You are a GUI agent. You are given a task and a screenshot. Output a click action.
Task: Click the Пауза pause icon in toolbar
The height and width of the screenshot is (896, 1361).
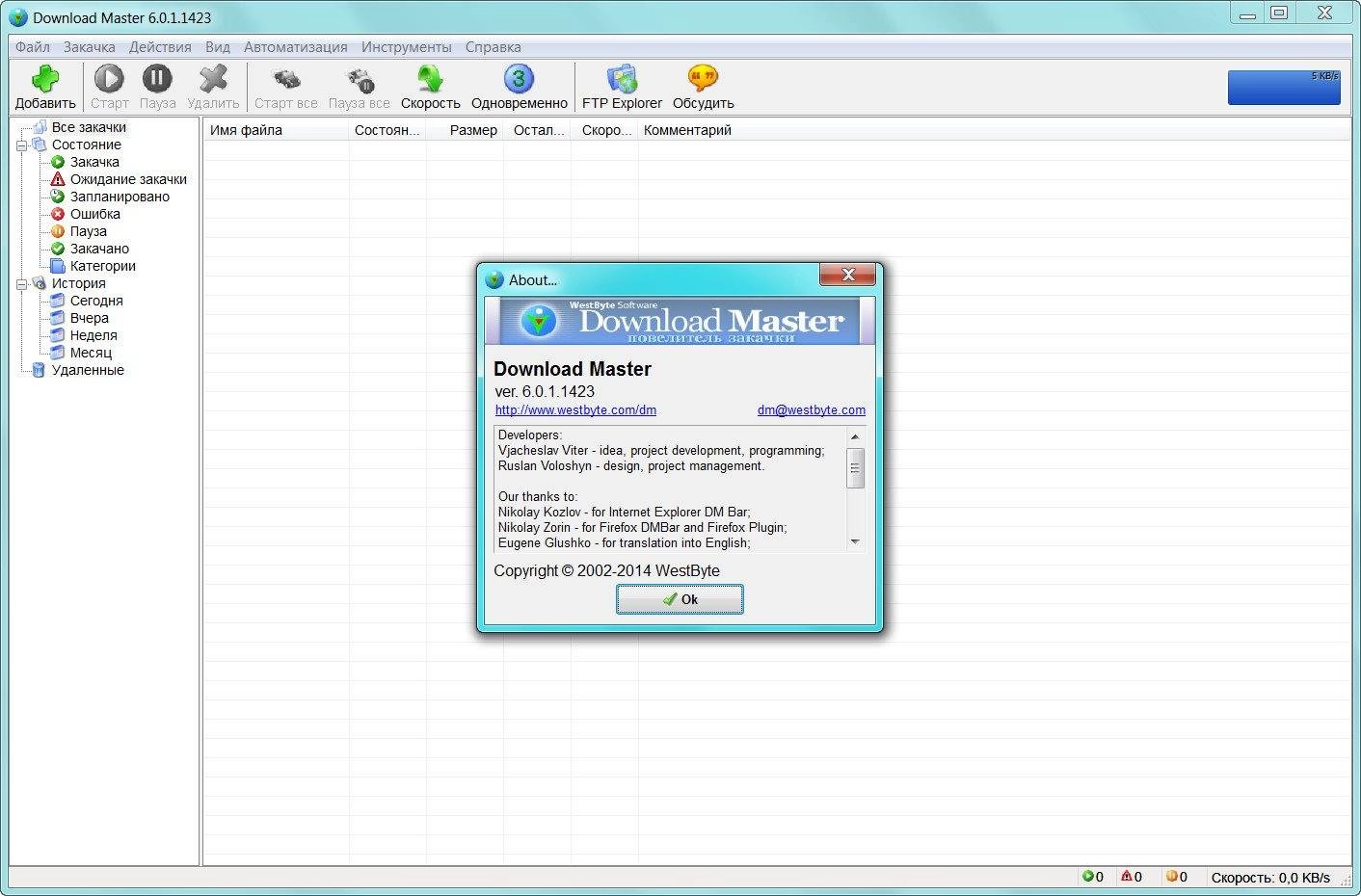[157, 78]
